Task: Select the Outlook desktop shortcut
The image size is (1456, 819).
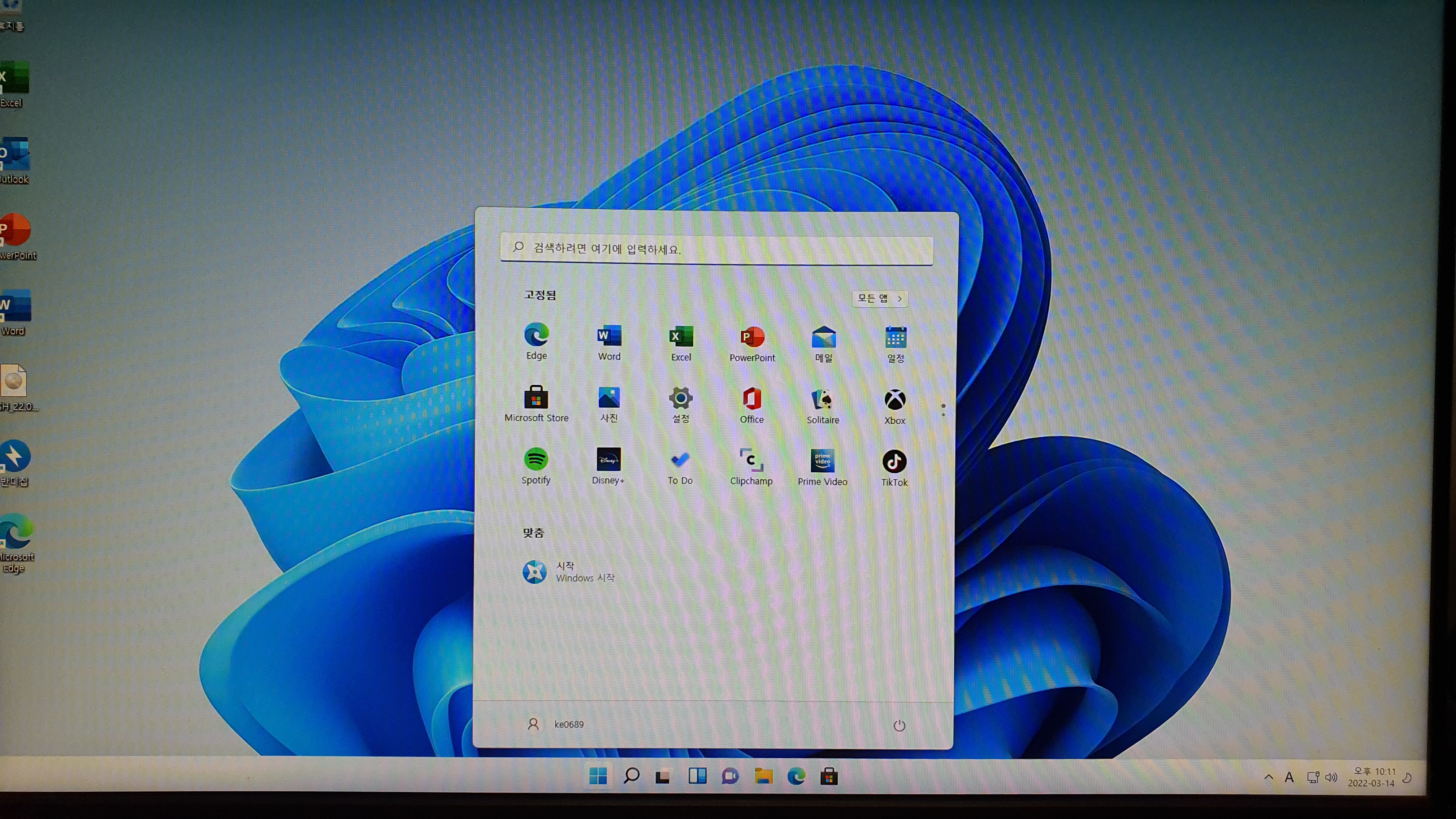Action: 14,161
